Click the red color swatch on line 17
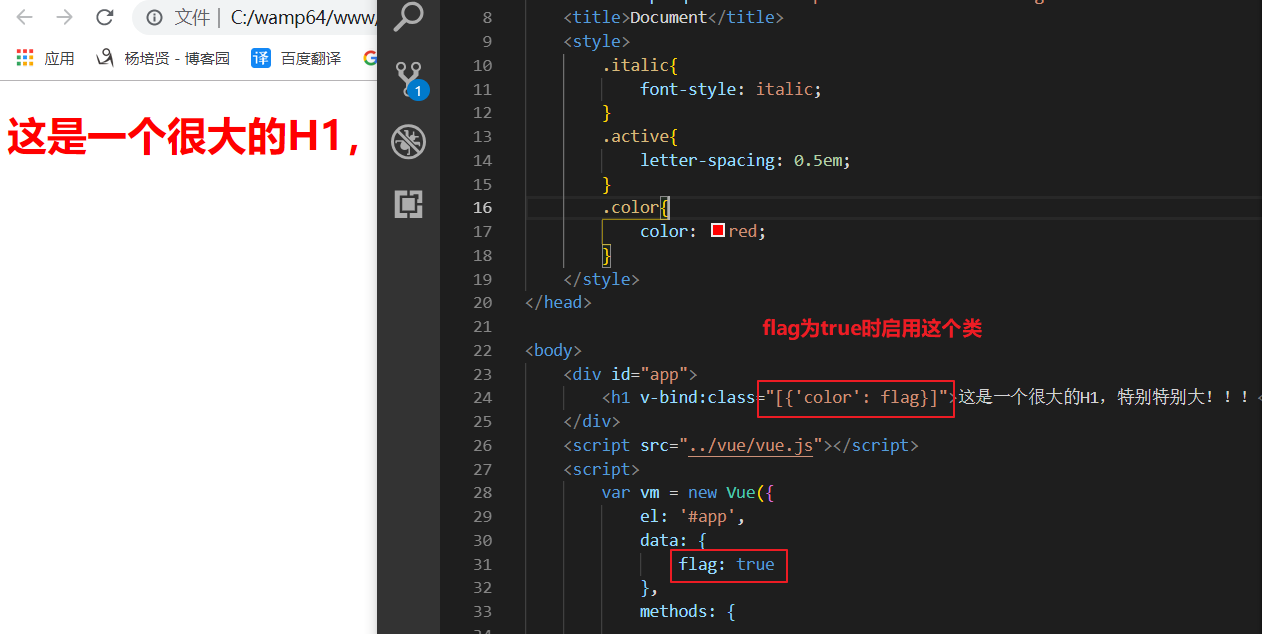The image size is (1262, 634). (x=717, y=231)
